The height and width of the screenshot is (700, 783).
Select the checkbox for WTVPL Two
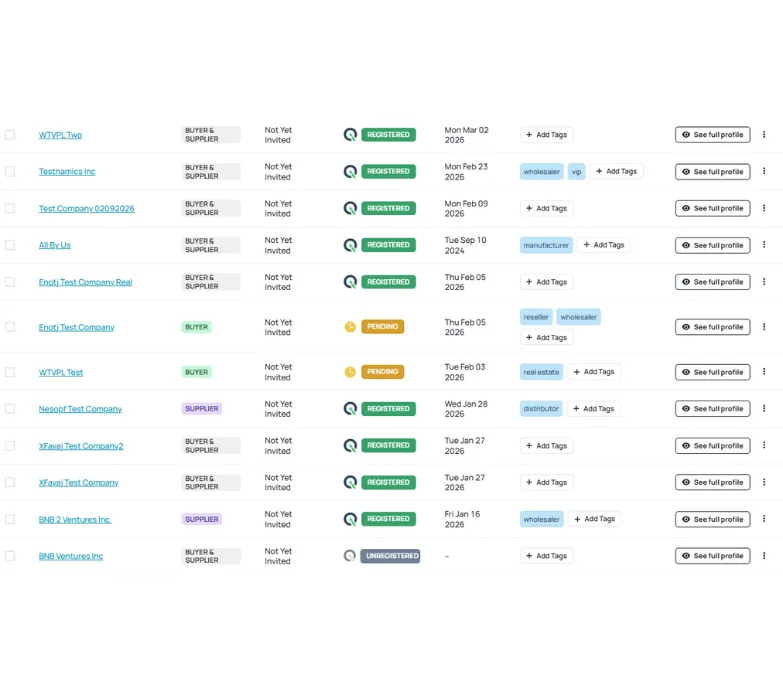pyautogui.click(x=10, y=135)
